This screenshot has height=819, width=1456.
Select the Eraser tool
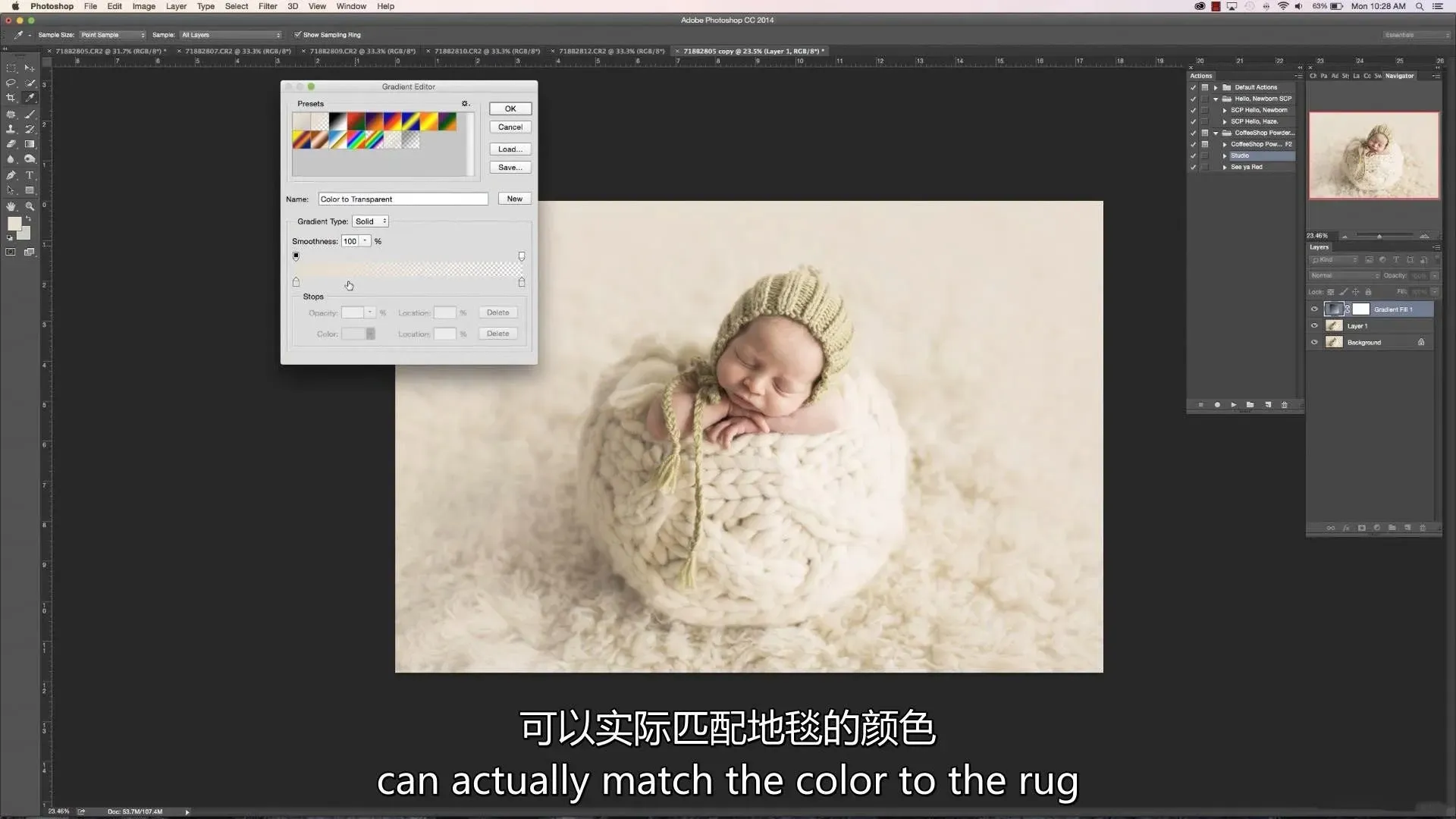tap(11, 144)
